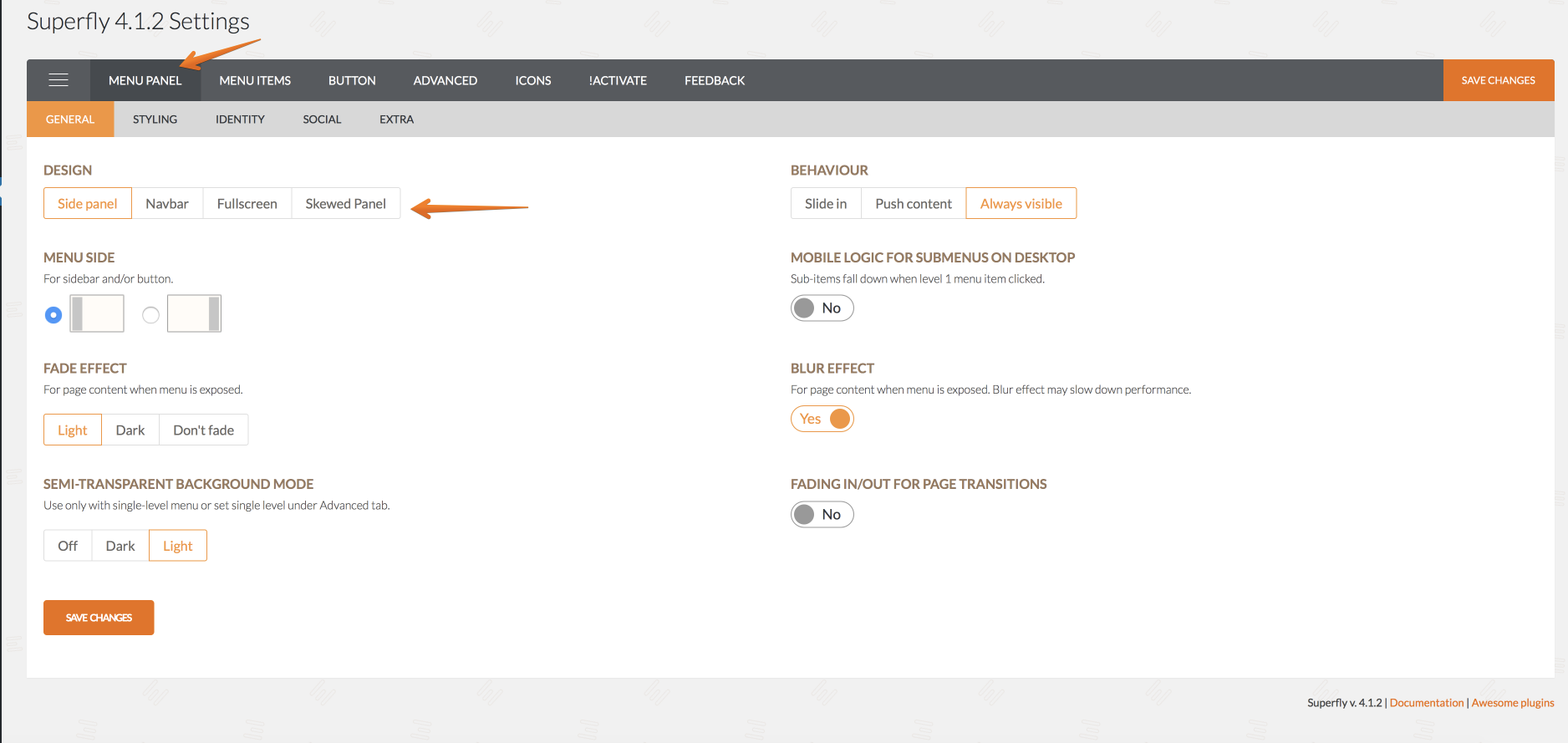Open the Awesome plugins link
This screenshot has width=1568, height=743.
tap(1513, 703)
